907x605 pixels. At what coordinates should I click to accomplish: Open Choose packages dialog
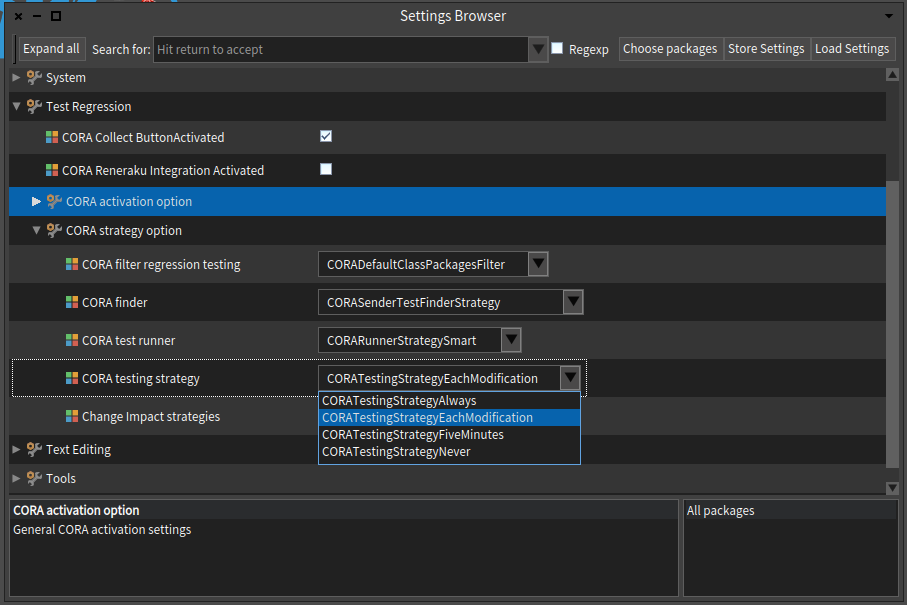670,49
